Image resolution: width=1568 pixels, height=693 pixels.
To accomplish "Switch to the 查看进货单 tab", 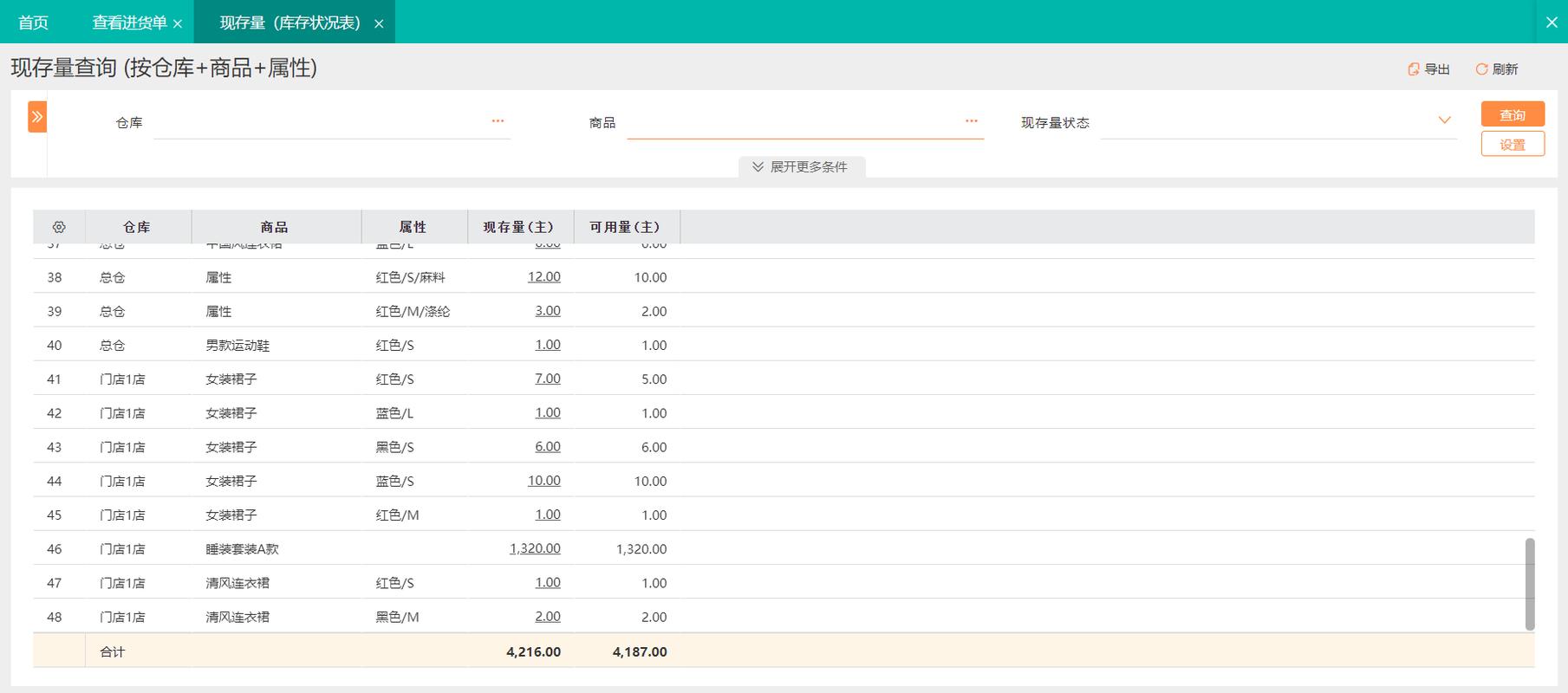I will click(130, 23).
